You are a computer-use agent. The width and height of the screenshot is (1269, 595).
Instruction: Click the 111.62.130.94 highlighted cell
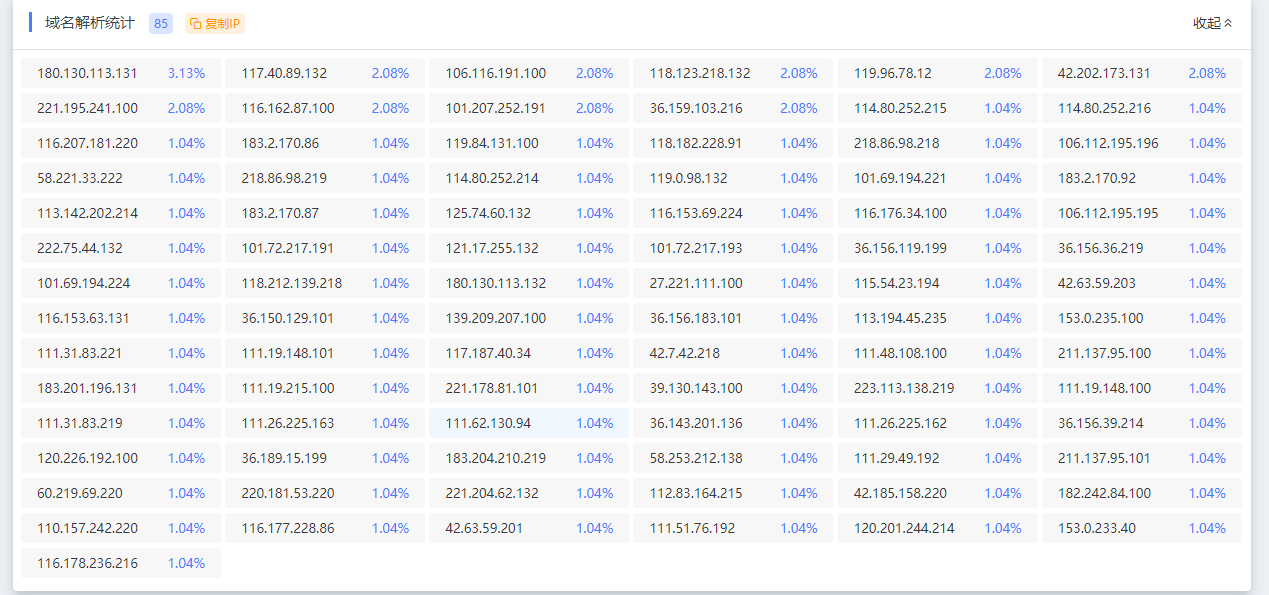(x=529, y=423)
